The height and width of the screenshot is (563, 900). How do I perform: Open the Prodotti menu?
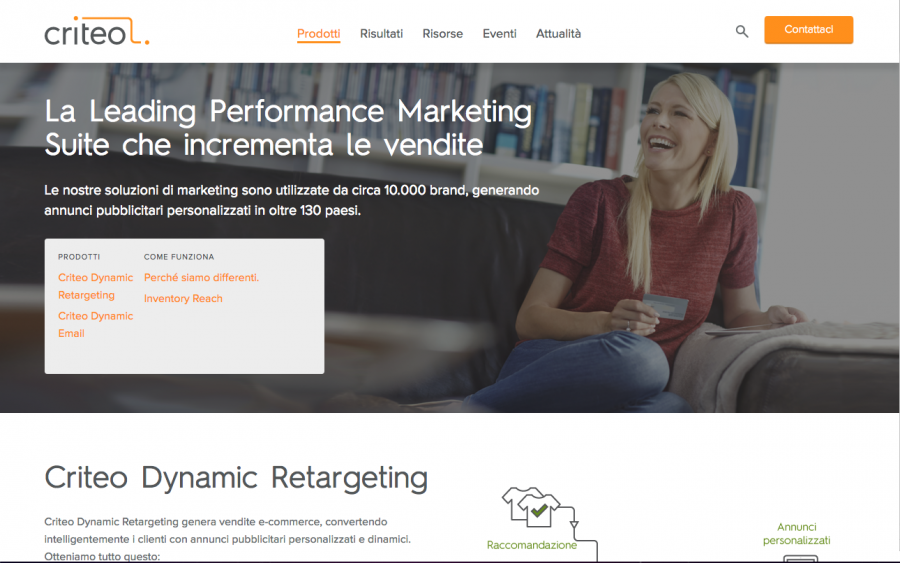point(319,34)
